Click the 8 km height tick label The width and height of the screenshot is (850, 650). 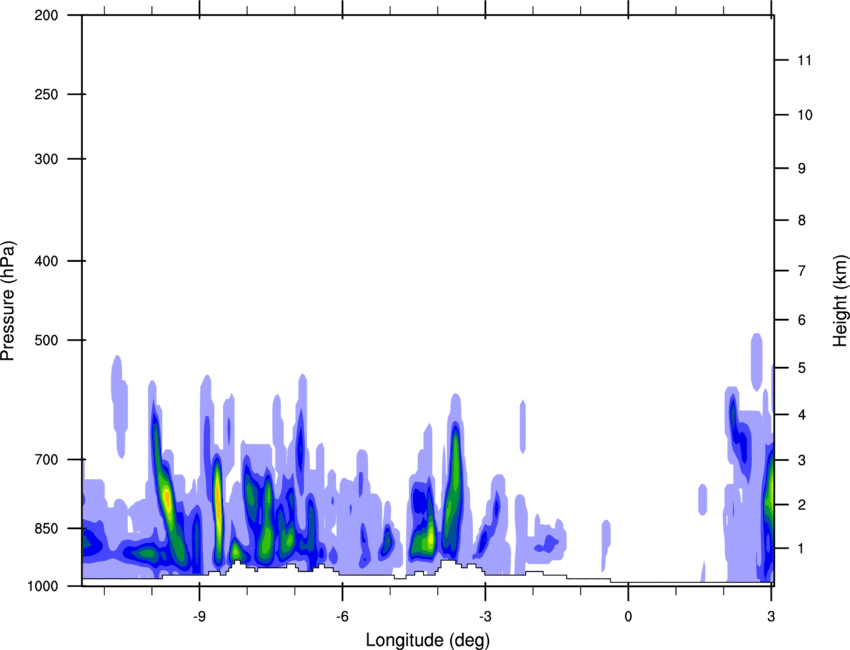coord(802,220)
